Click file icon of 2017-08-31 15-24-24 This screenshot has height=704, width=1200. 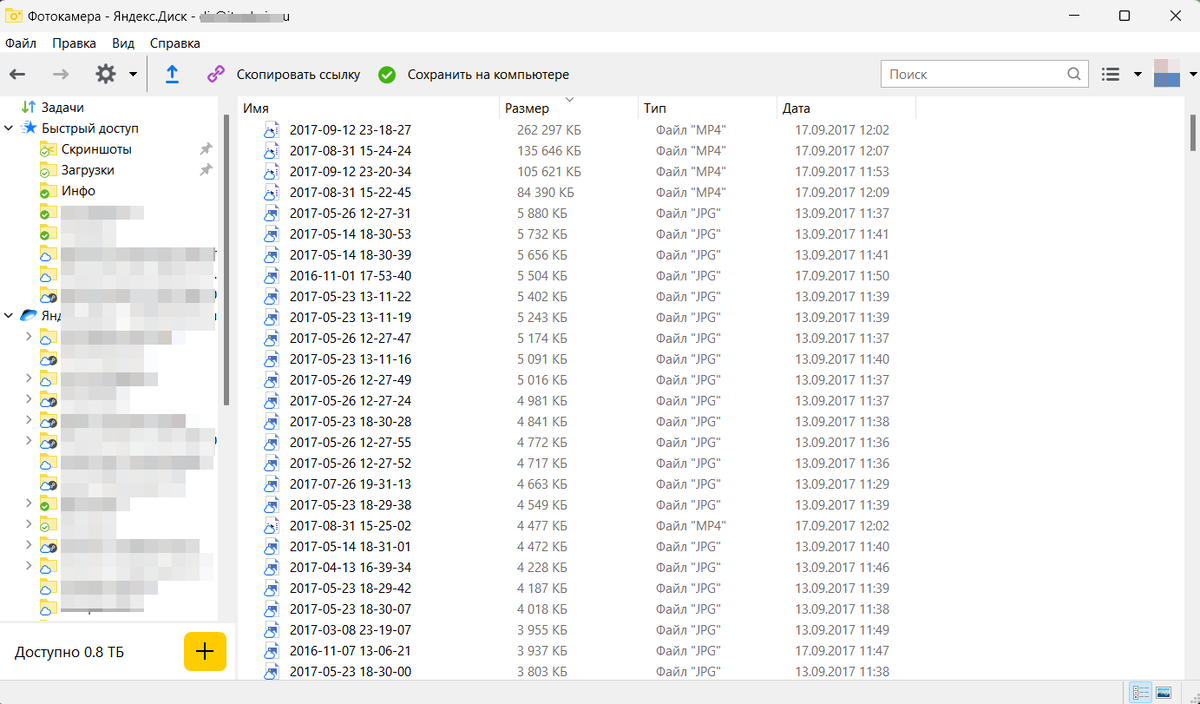[x=270, y=151]
